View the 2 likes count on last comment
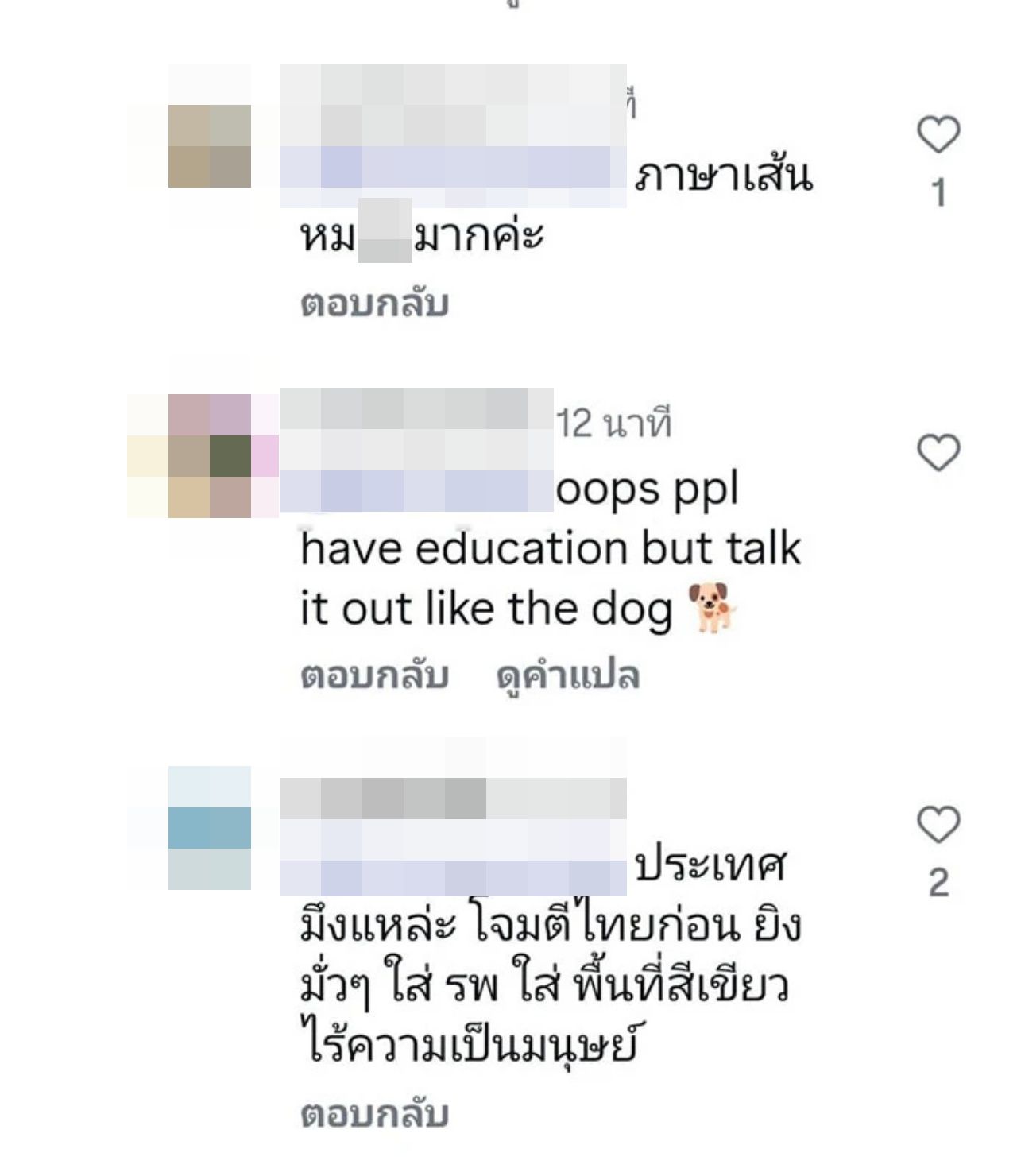Image resolution: width=1017 pixels, height=1176 pixels. coord(939,883)
